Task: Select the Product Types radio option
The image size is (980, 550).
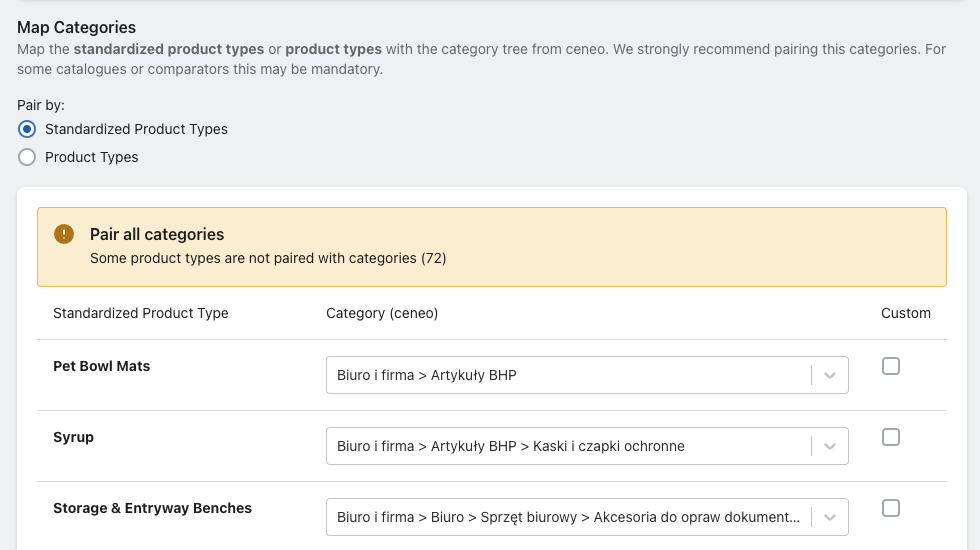Action: [27, 157]
